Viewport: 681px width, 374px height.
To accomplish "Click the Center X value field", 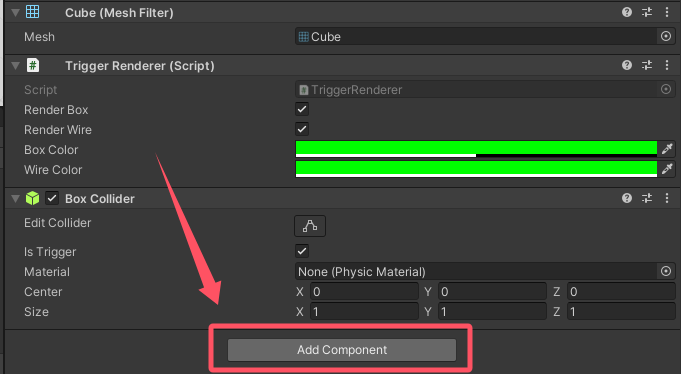I will (364, 291).
